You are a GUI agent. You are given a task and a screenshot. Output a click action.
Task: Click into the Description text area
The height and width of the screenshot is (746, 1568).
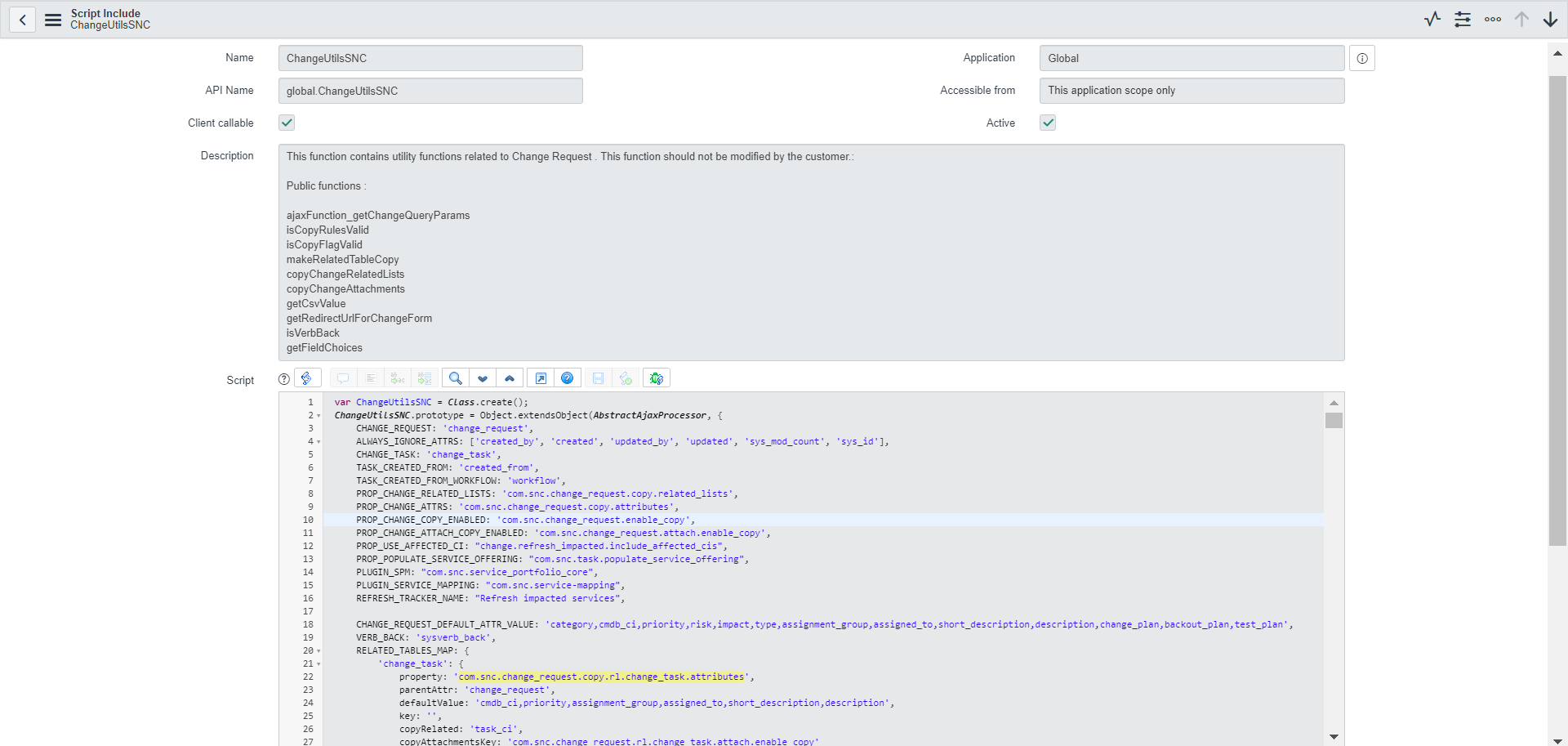(811, 252)
